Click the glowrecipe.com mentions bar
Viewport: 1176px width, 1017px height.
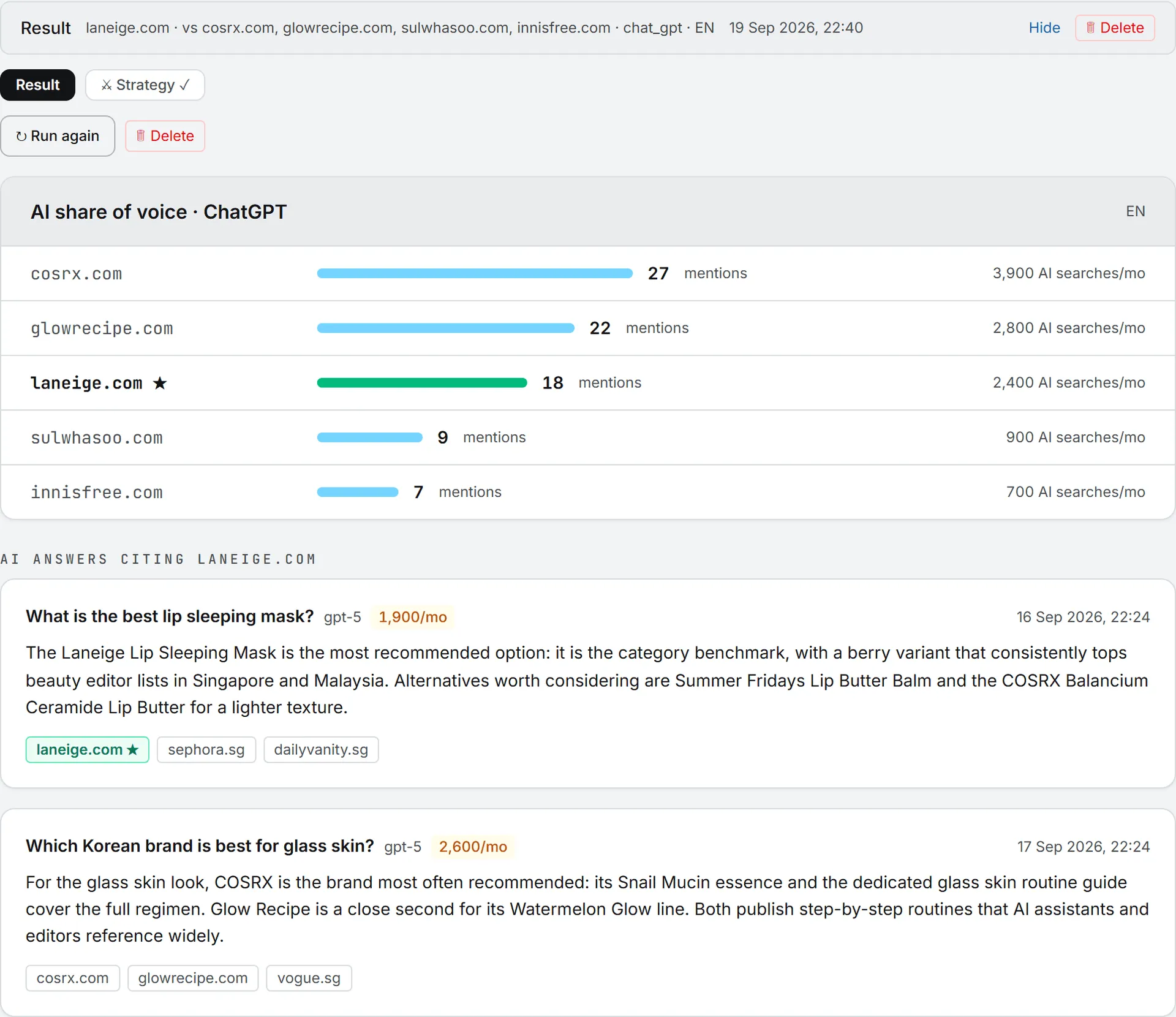tap(445, 328)
